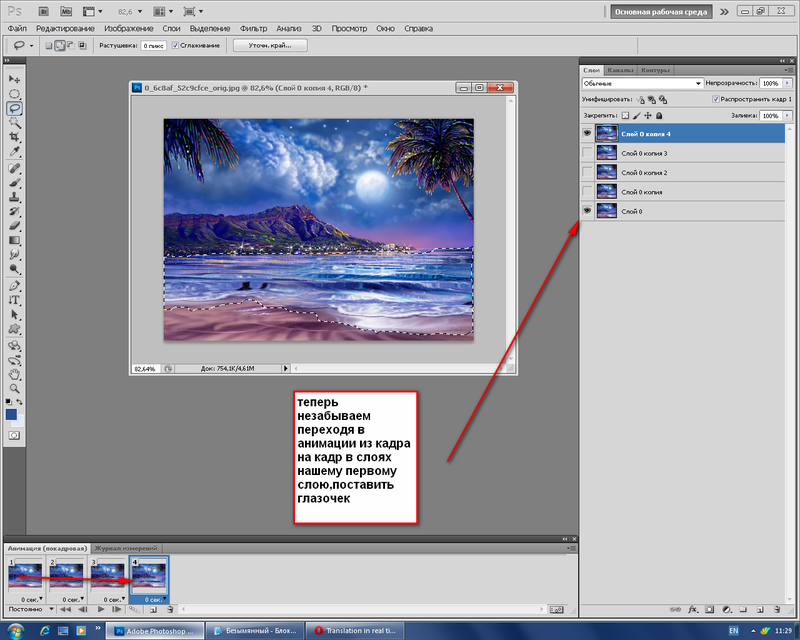
Task: Switch to the Контуры tab
Action: point(656,70)
